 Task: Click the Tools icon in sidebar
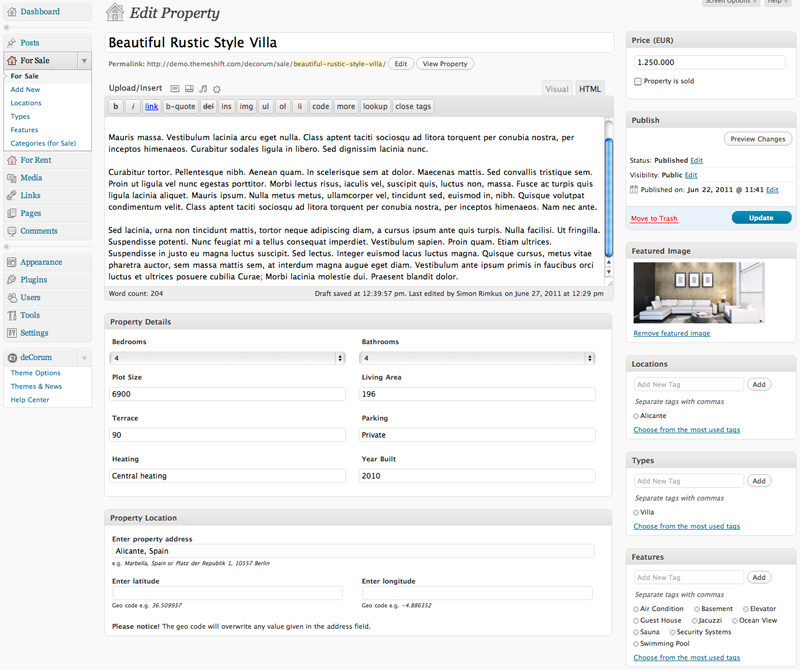11,315
